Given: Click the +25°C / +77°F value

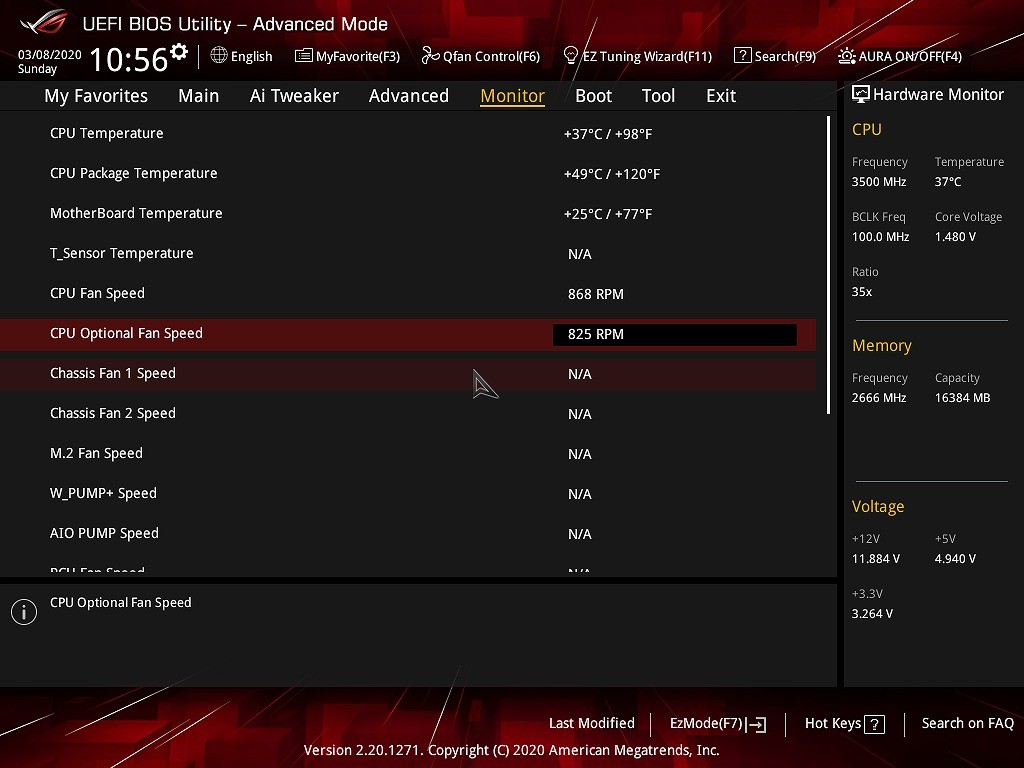Looking at the screenshot, I should (x=608, y=214).
